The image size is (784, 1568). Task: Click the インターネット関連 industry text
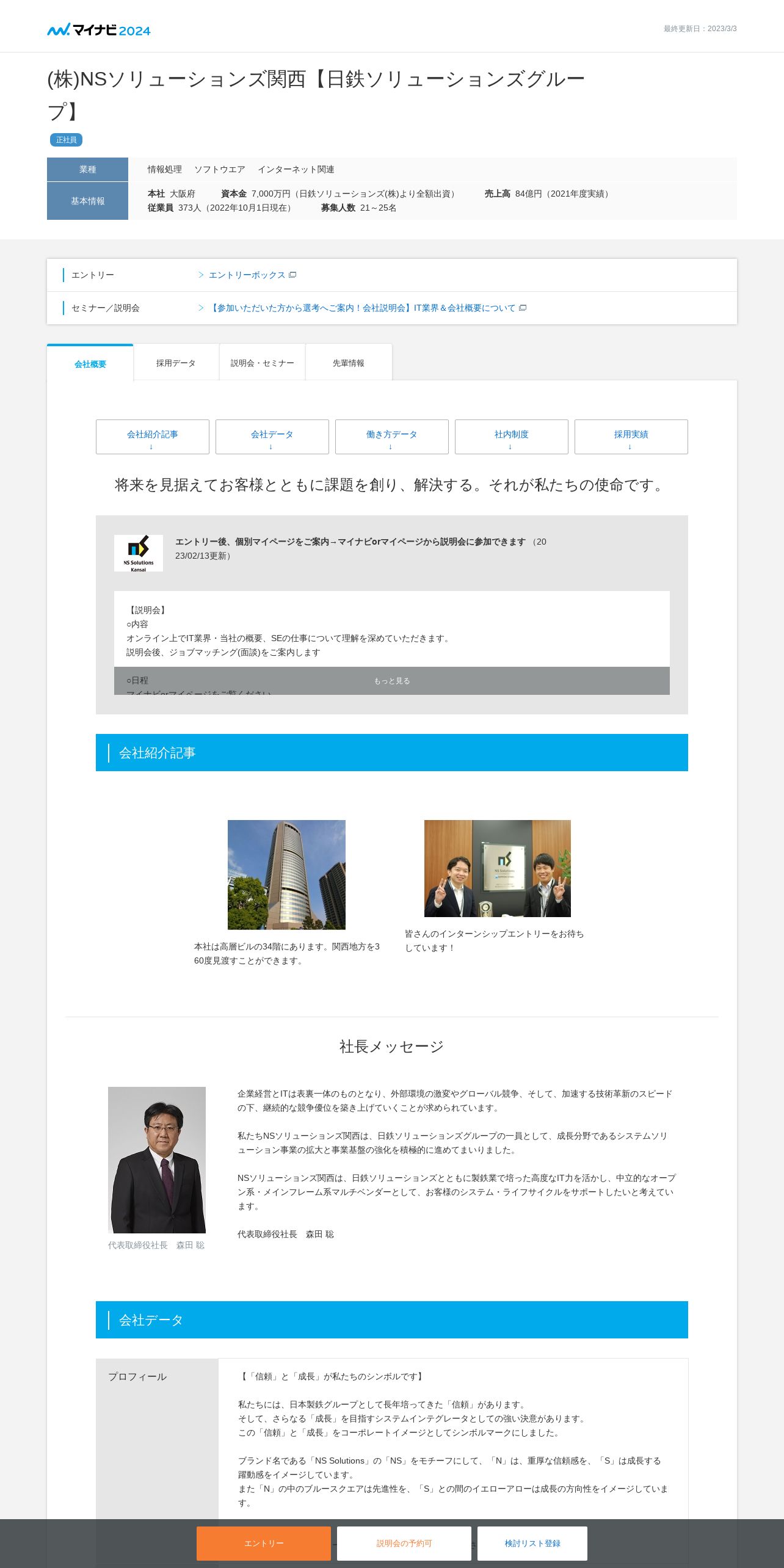pyautogui.click(x=296, y=169)
